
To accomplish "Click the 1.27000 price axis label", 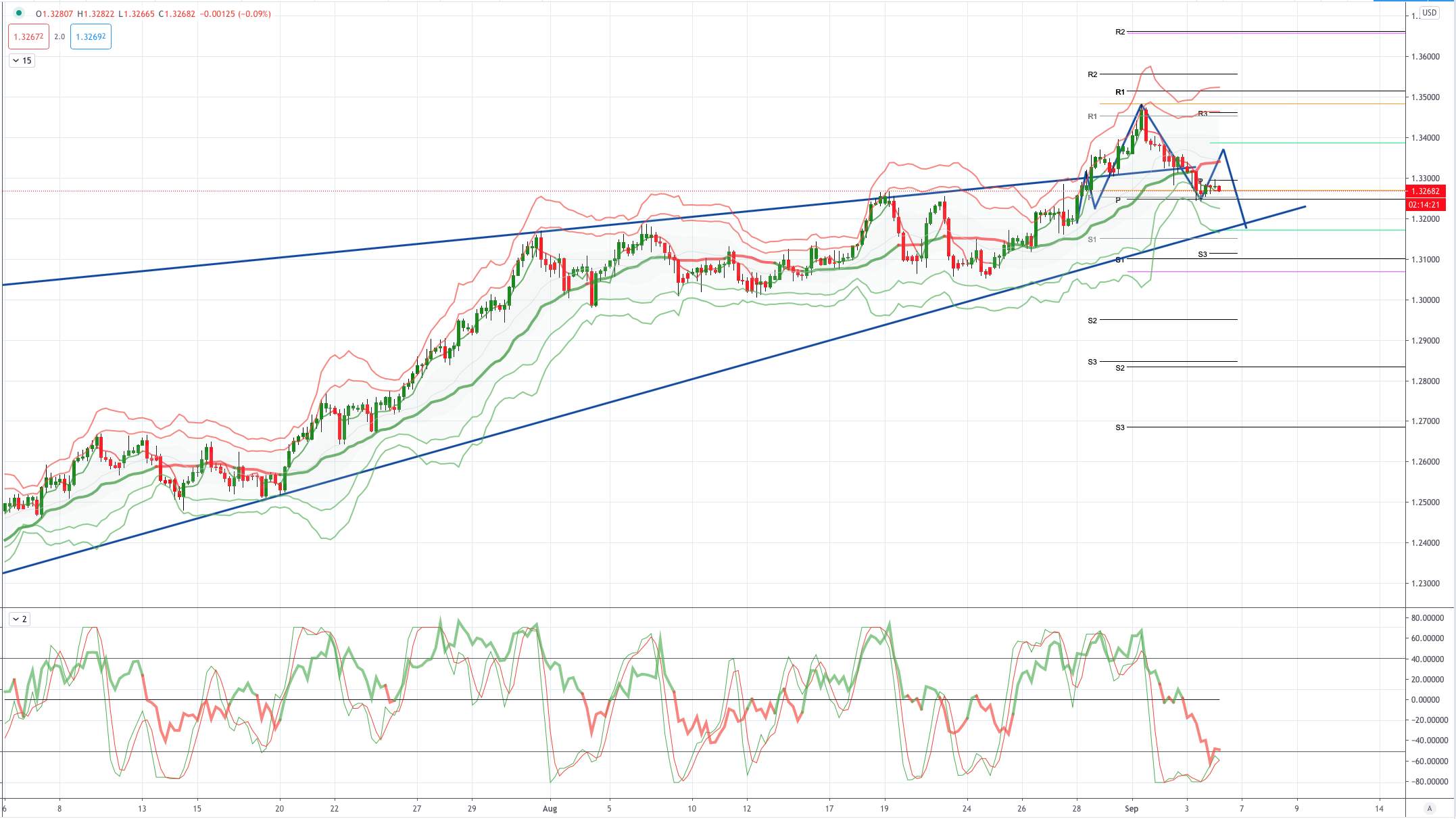I will click(x=1425, y=421).
